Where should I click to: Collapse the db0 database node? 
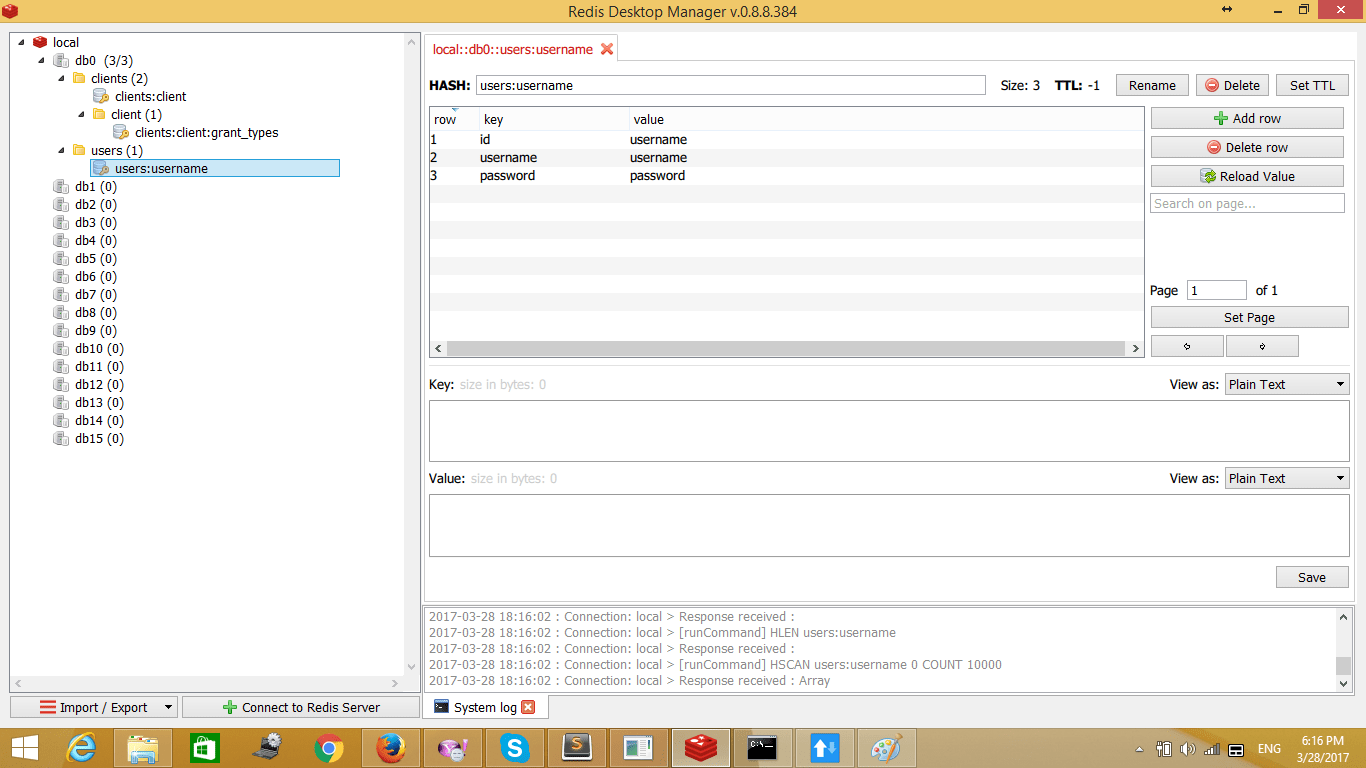click(x=41, y=60)
